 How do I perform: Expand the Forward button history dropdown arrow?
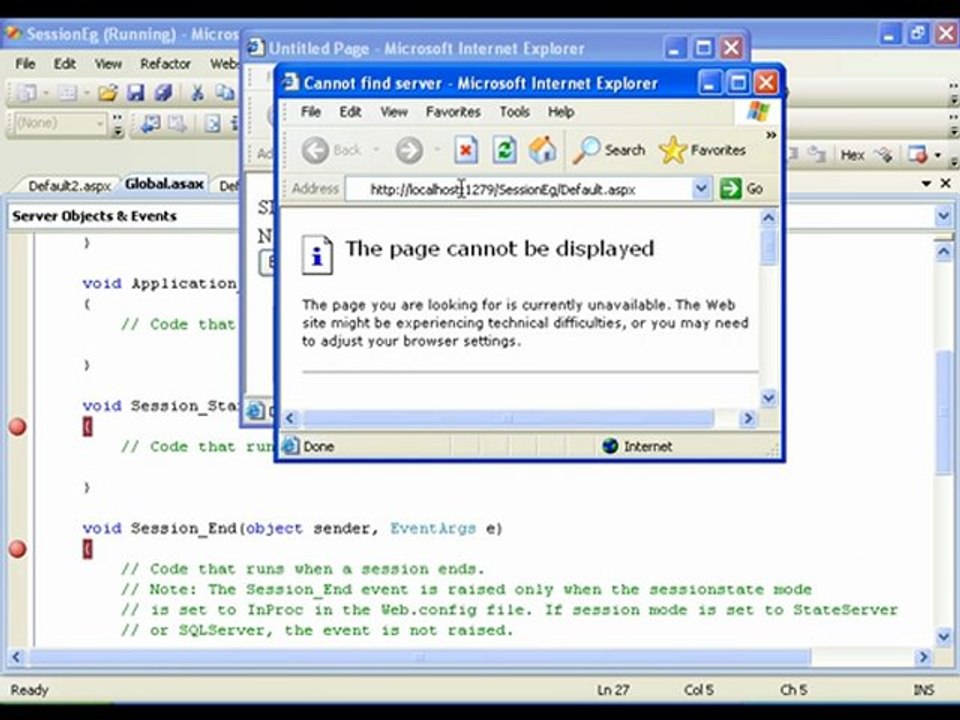pyautogui.click(x=437, y=150)
